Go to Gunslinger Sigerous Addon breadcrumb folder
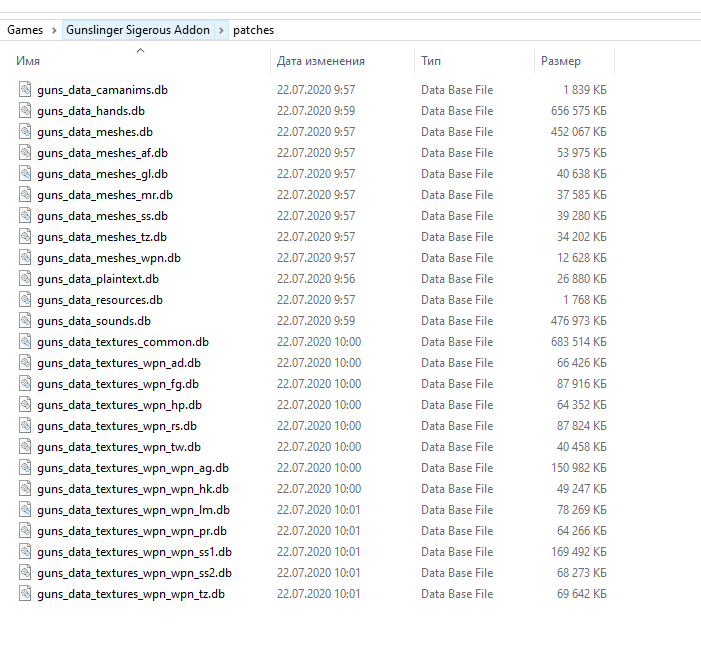Screen dimensions: 701x646 click(138, 30)
